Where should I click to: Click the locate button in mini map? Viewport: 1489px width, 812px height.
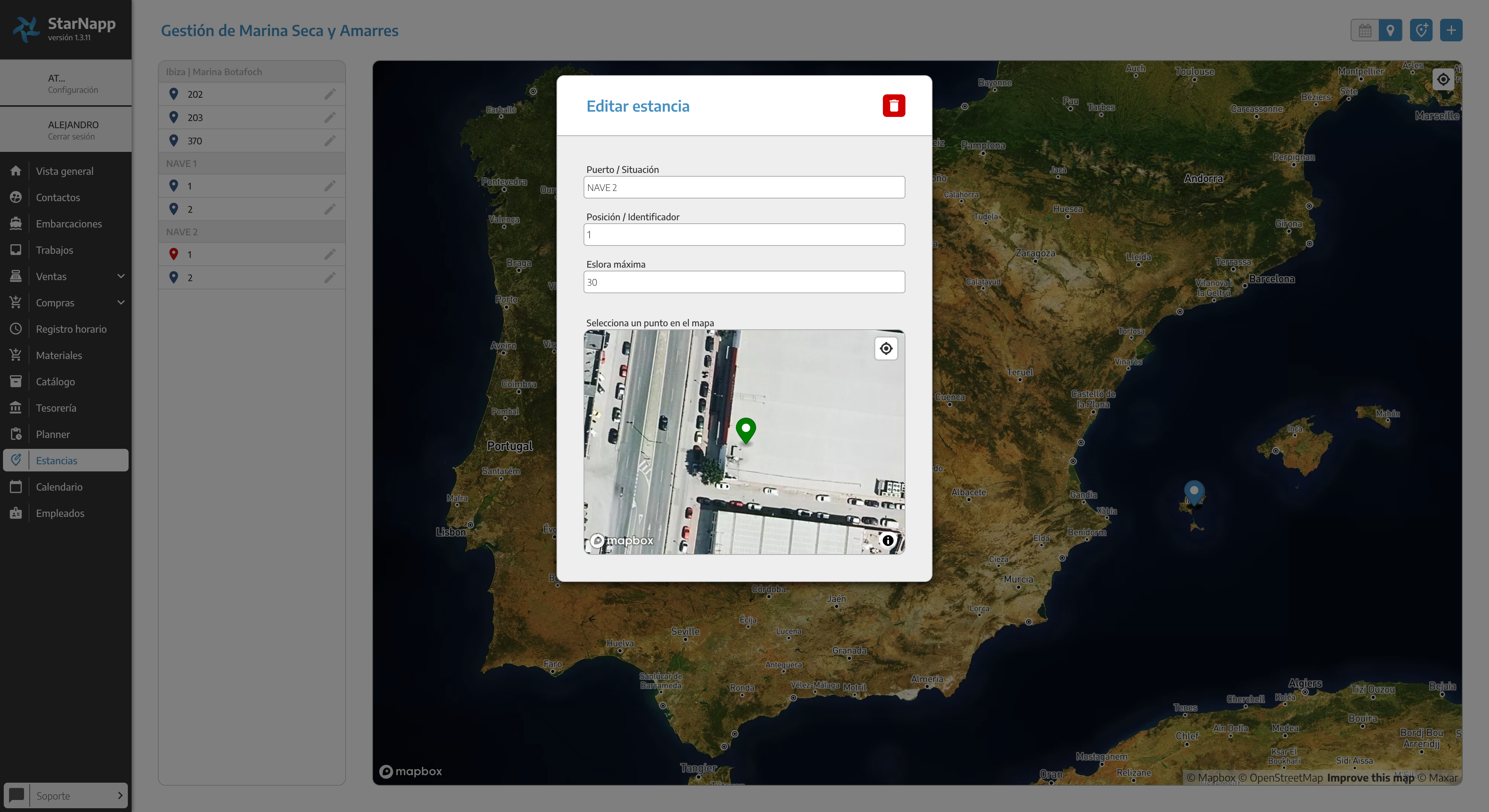[x=886, y=348]
